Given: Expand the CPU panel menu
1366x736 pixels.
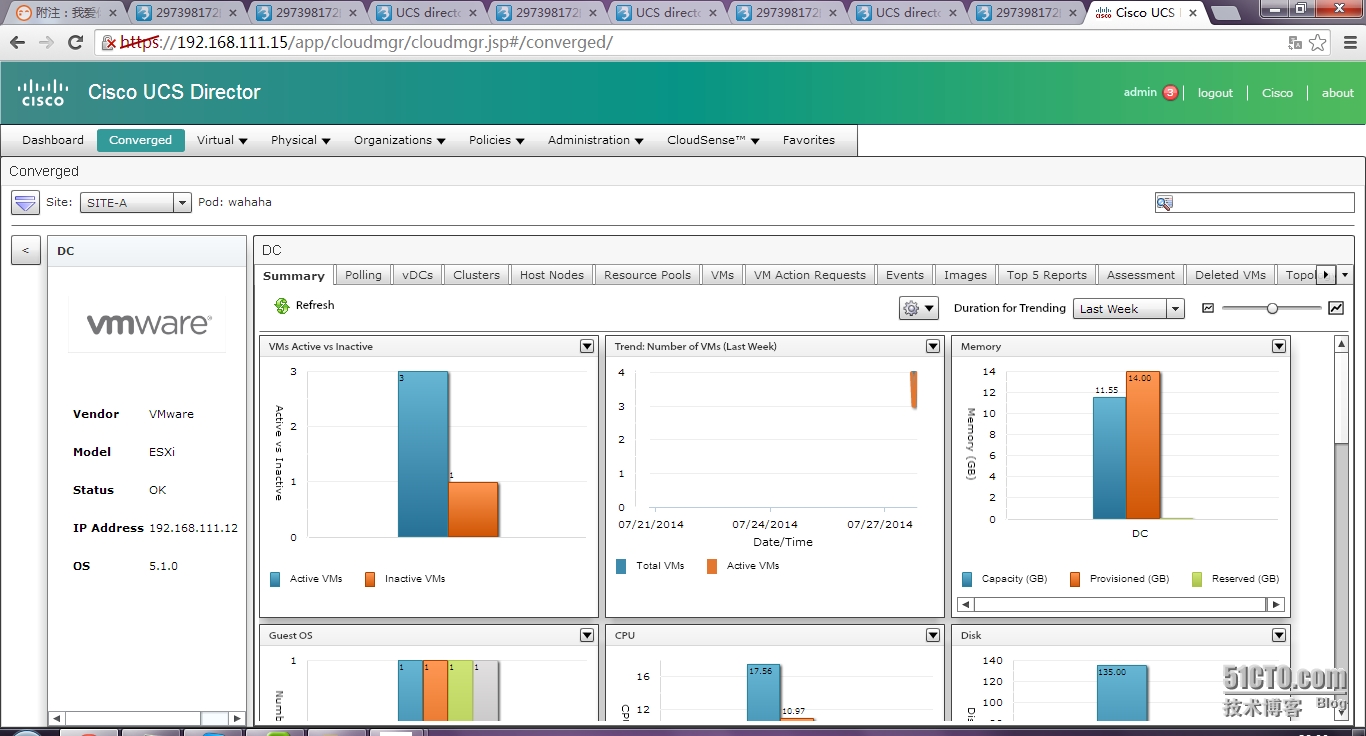Looking at the screenshot, I should coord(933,635).
